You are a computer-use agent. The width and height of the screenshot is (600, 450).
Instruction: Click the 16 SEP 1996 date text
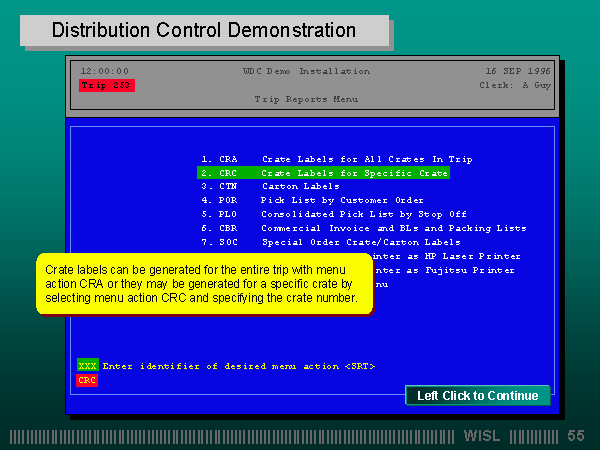(518, 71)
